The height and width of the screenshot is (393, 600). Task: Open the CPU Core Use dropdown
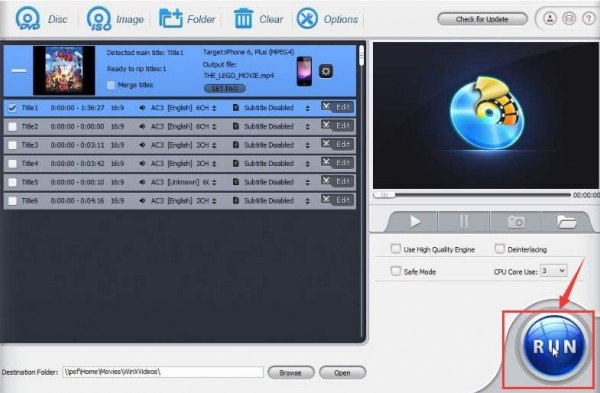pyautogui.click(x=553, y=271)
